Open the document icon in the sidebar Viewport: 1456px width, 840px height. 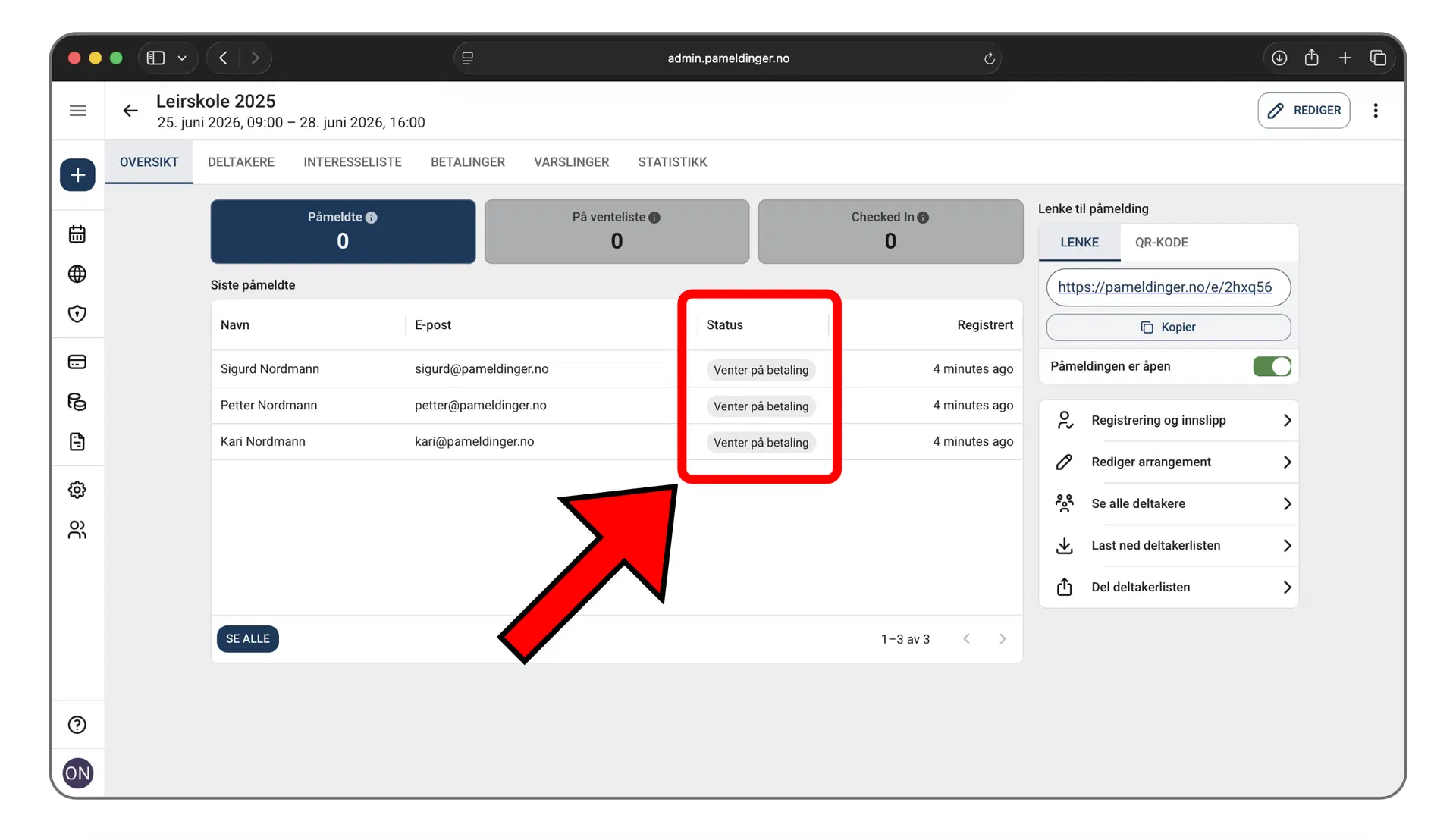click(x=77, y=442)
